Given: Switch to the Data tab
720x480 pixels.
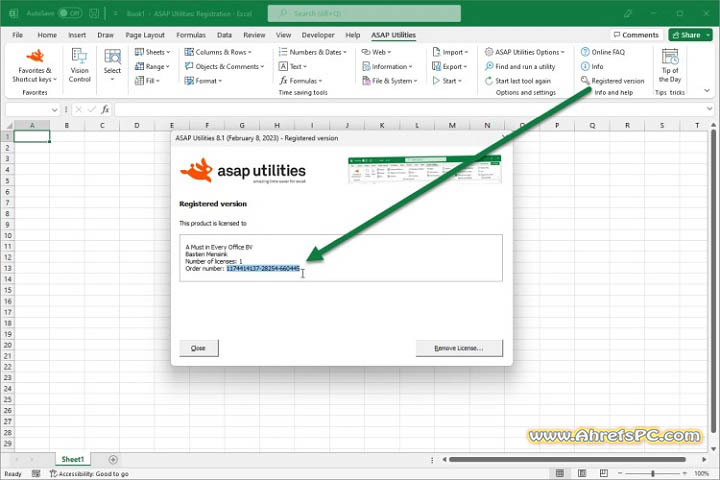Looking at the screenshot, I should (x=224, y=35).
